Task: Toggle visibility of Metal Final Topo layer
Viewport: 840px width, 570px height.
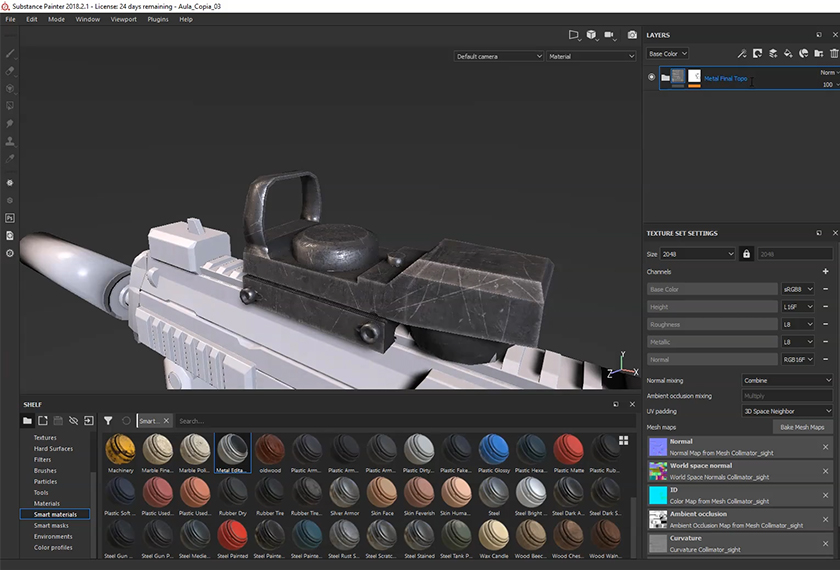Action: point(652,77)
